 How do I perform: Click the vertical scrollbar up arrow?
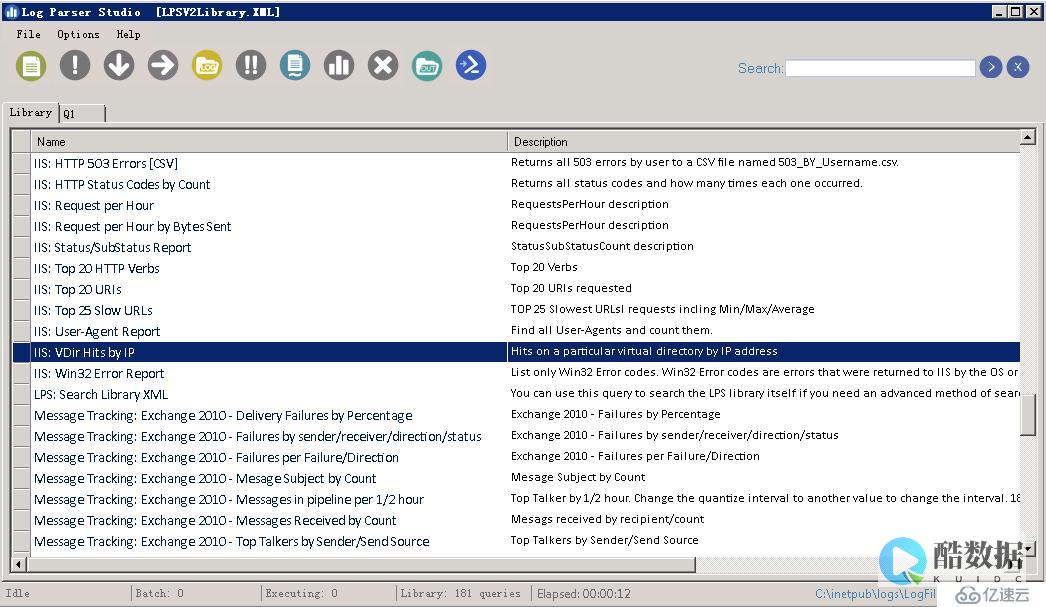coord(1027,137)
